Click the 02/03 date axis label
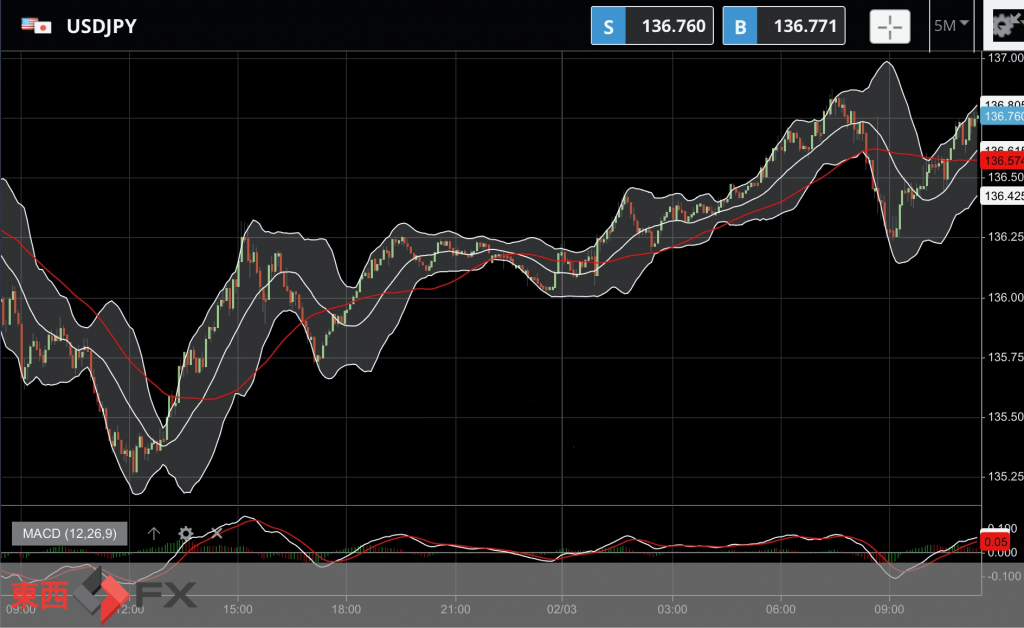The height and width of the screenshot is (628, 1024). click(562, 609)
